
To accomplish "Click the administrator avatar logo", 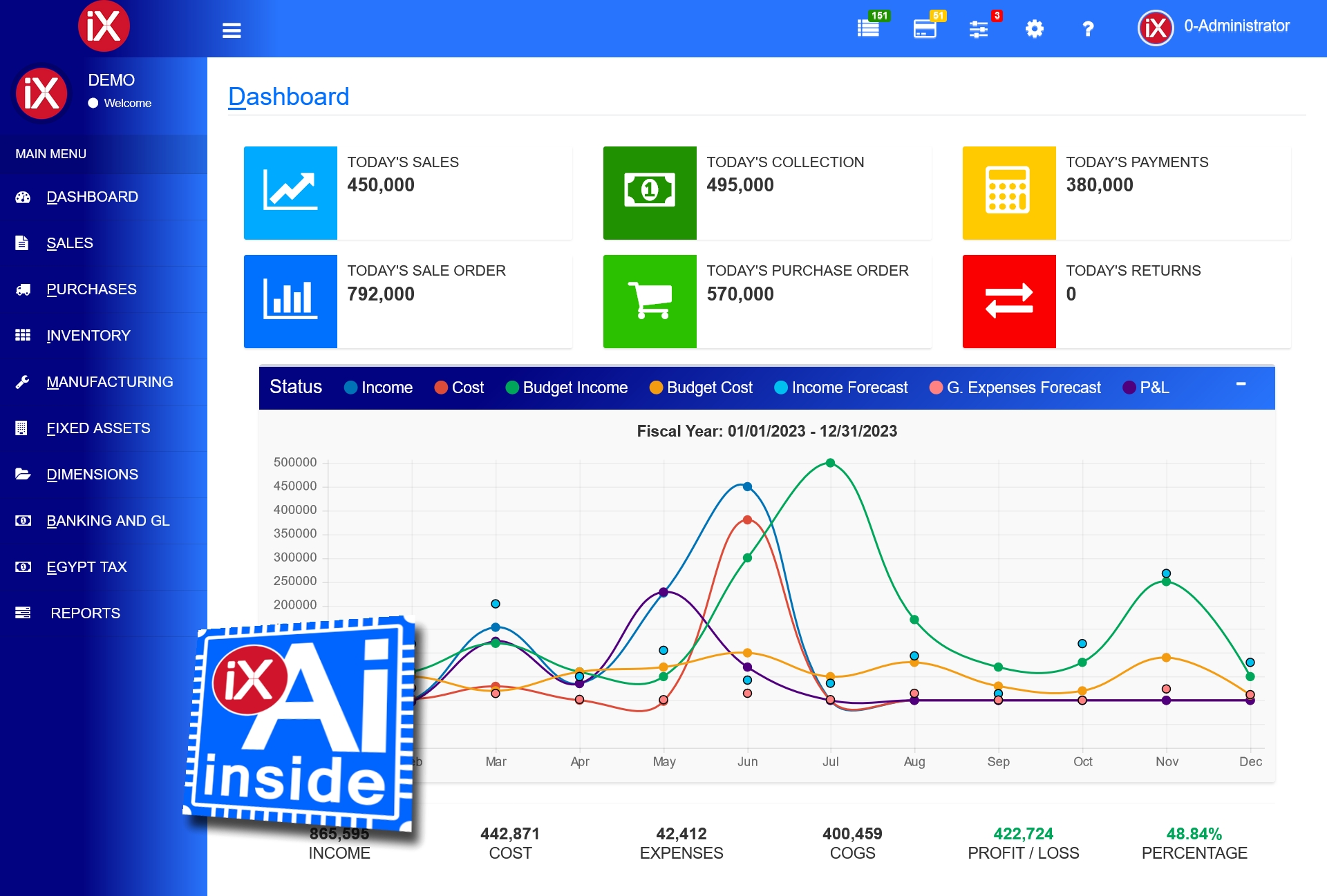I will coord(1156,28).
